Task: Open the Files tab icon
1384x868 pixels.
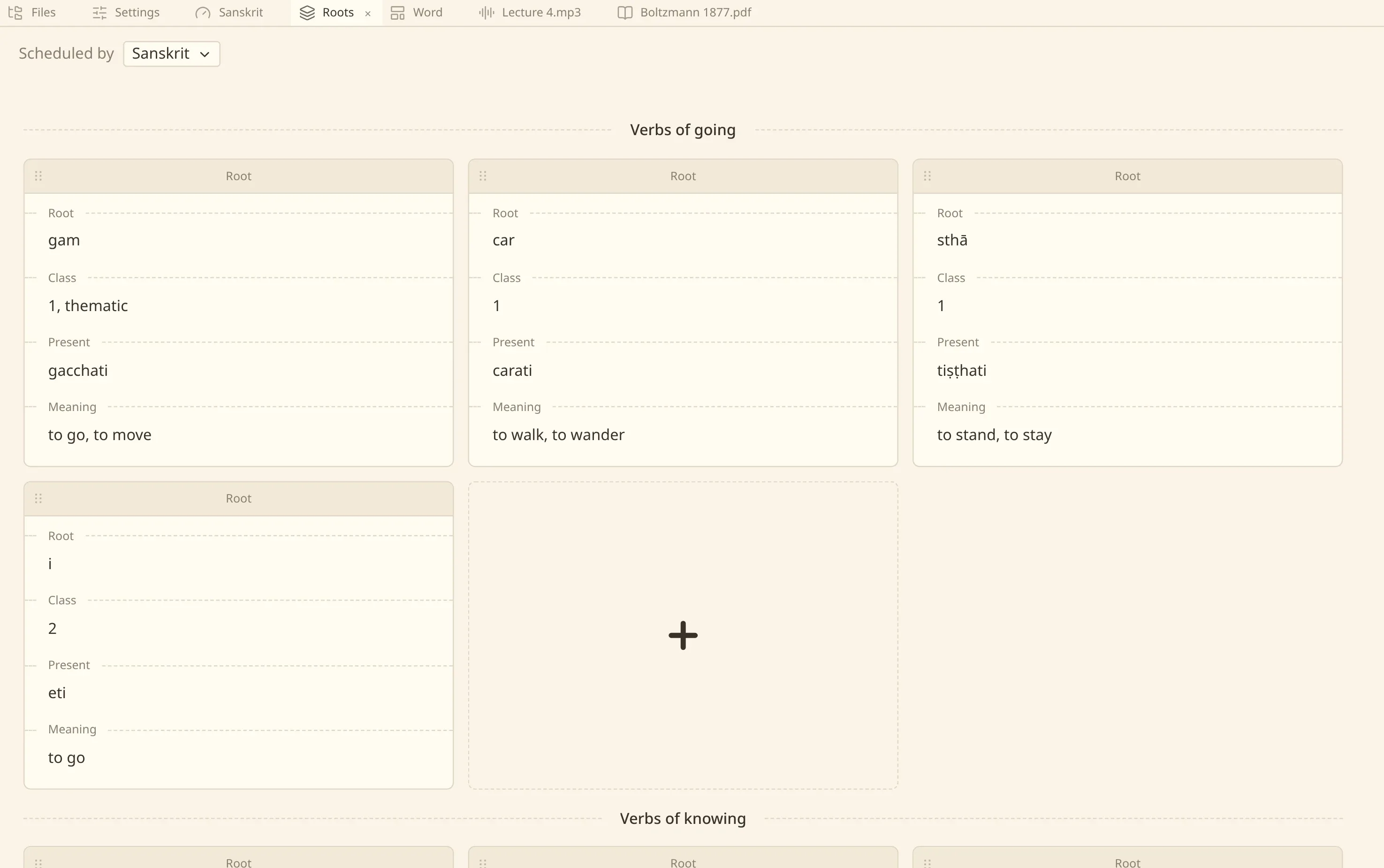Action: pyautogui.click(x=15, y=12)
